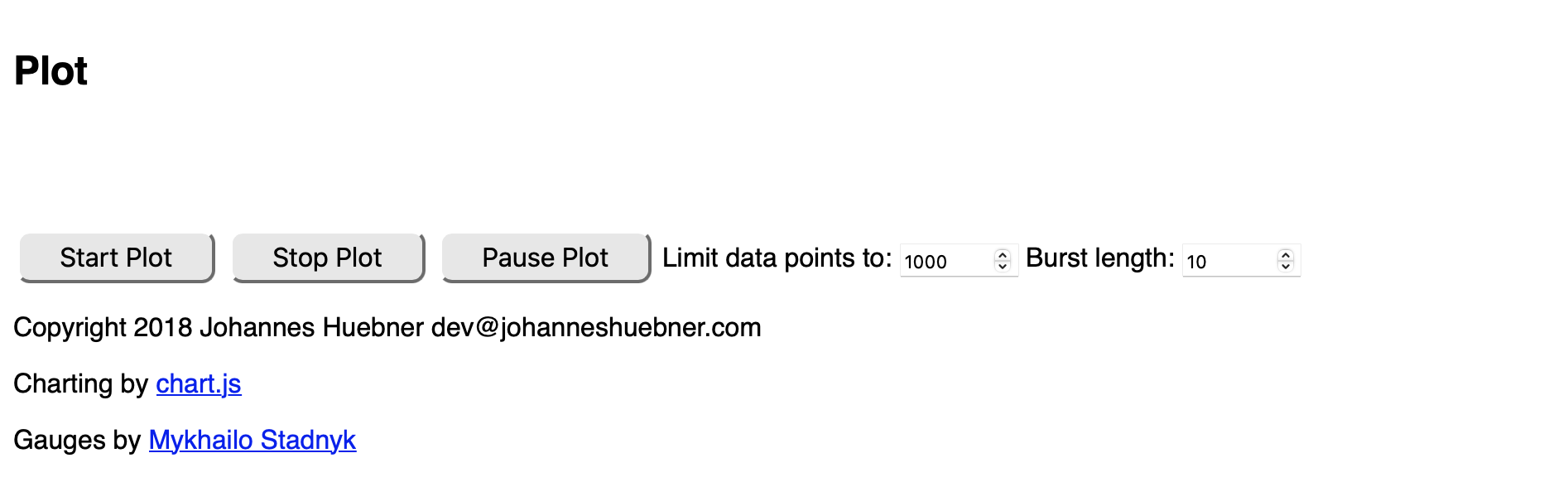1568x482 pixels.
Task: Follow the Mykhailo Stadnyk link
Action: pyautogui.click(x=253, y=440)
